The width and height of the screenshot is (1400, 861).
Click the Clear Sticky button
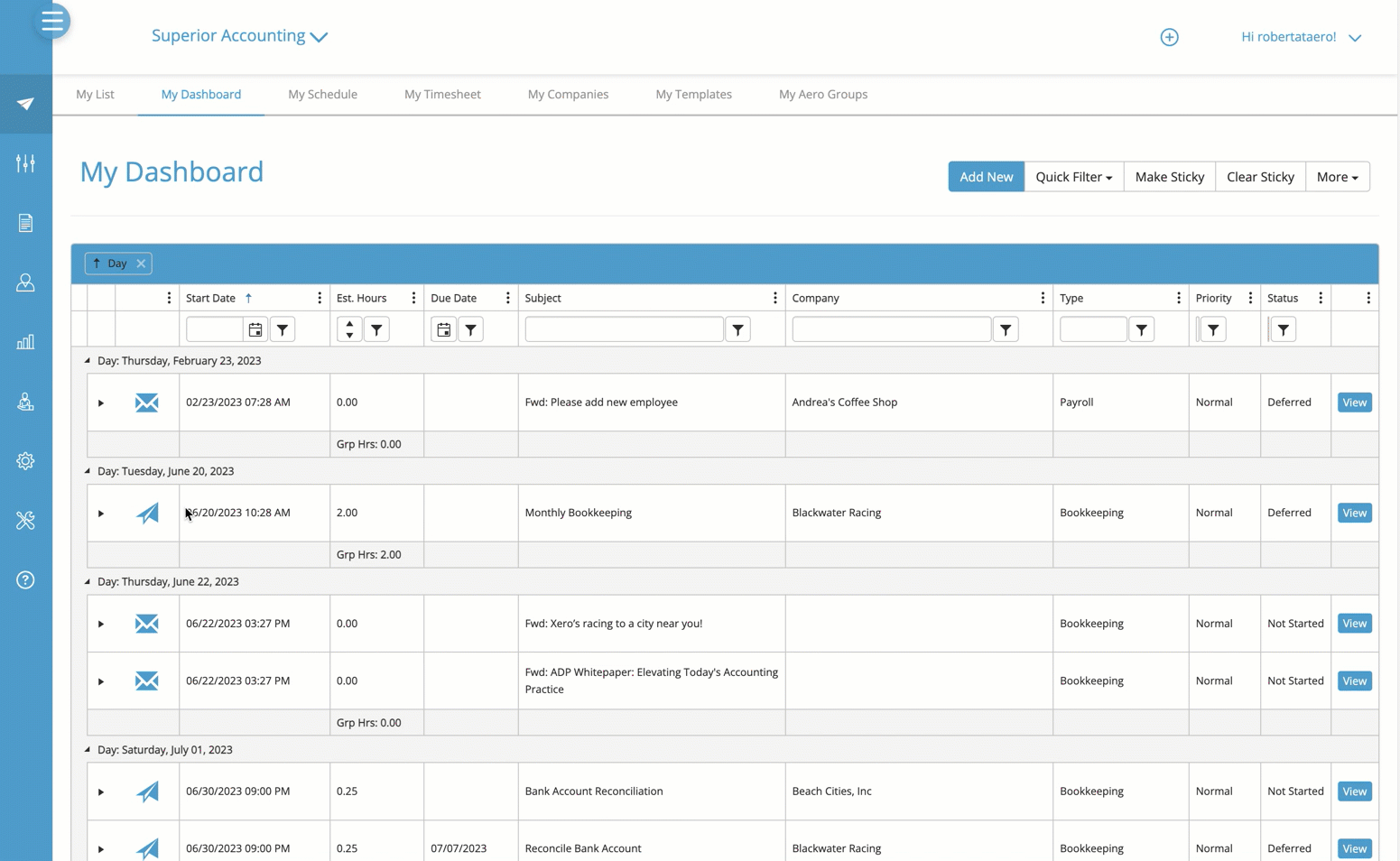1260,177
